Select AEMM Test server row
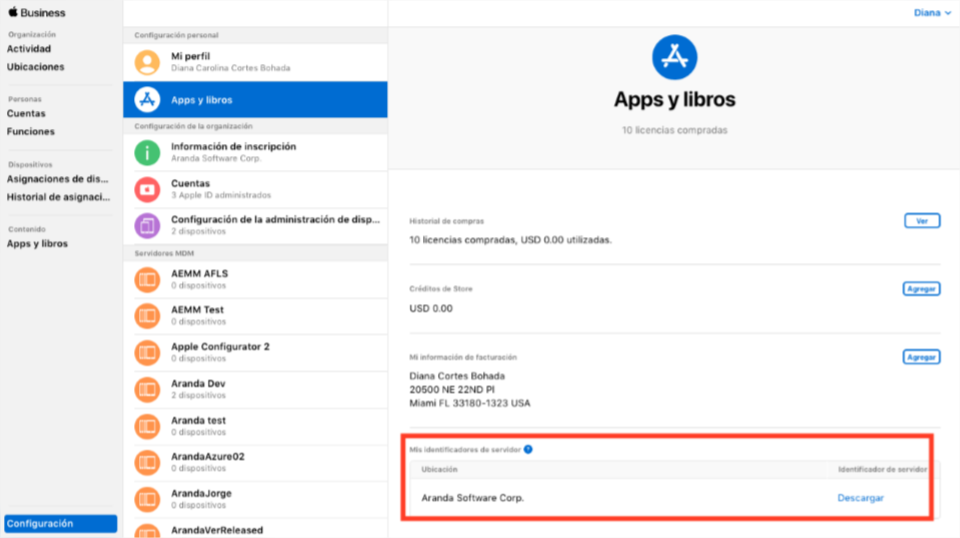Viewport: 960px width, 538px height. 255,316
